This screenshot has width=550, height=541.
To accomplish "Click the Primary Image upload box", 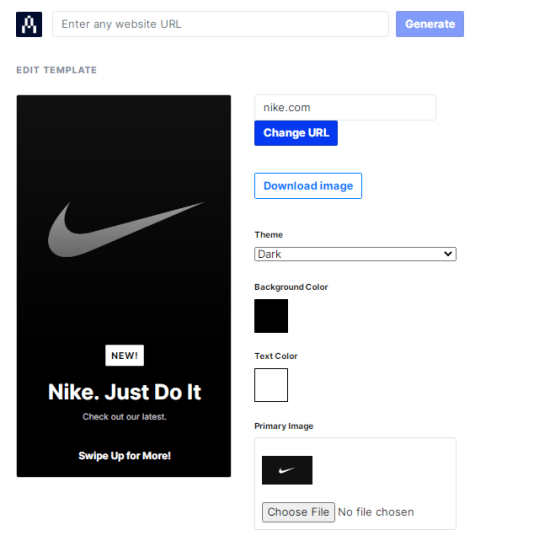I will tap(355, 483).
